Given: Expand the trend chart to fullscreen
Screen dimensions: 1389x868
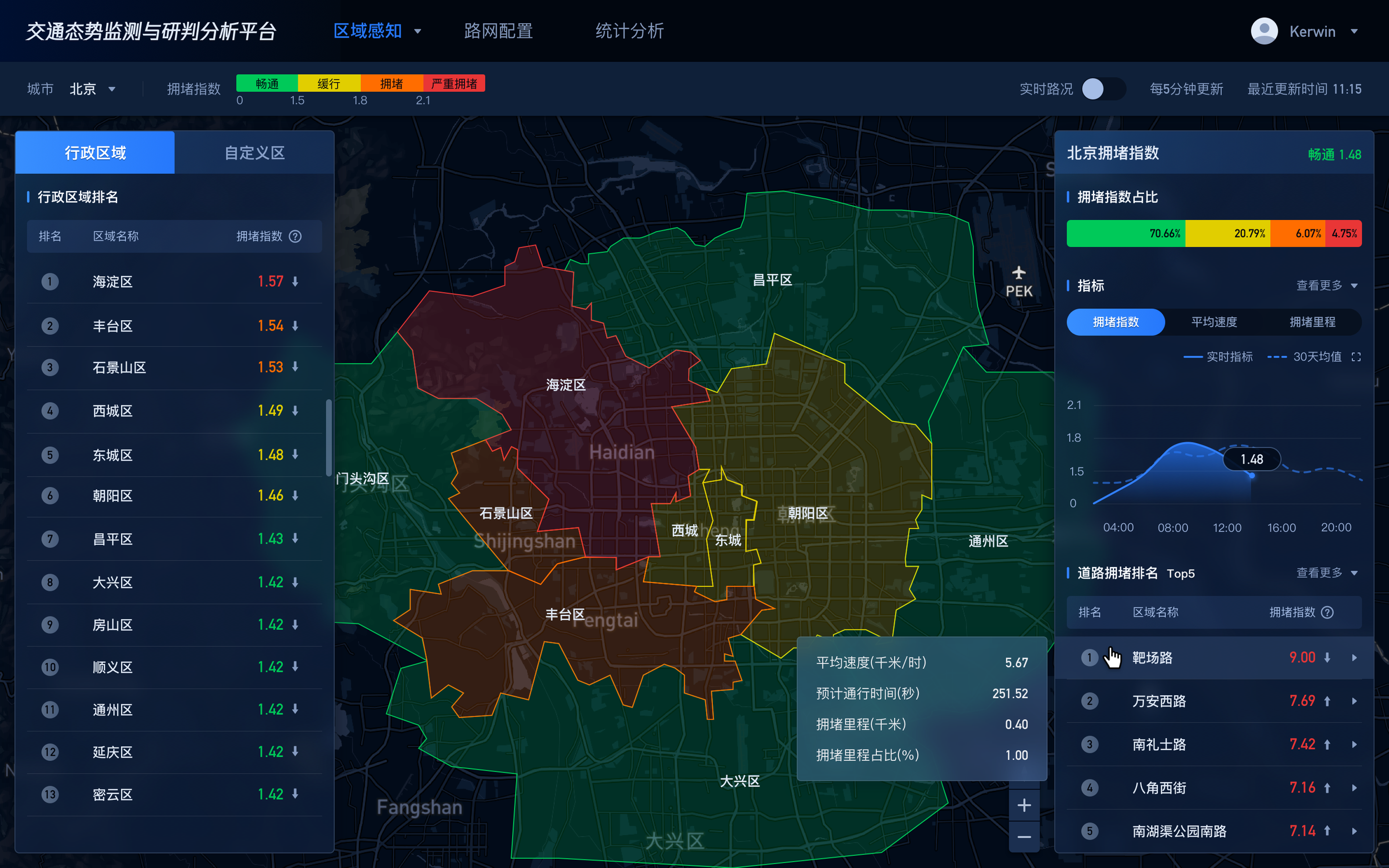Looking at the screenshot, I should pyautogui.click(x=1356, y=357).
